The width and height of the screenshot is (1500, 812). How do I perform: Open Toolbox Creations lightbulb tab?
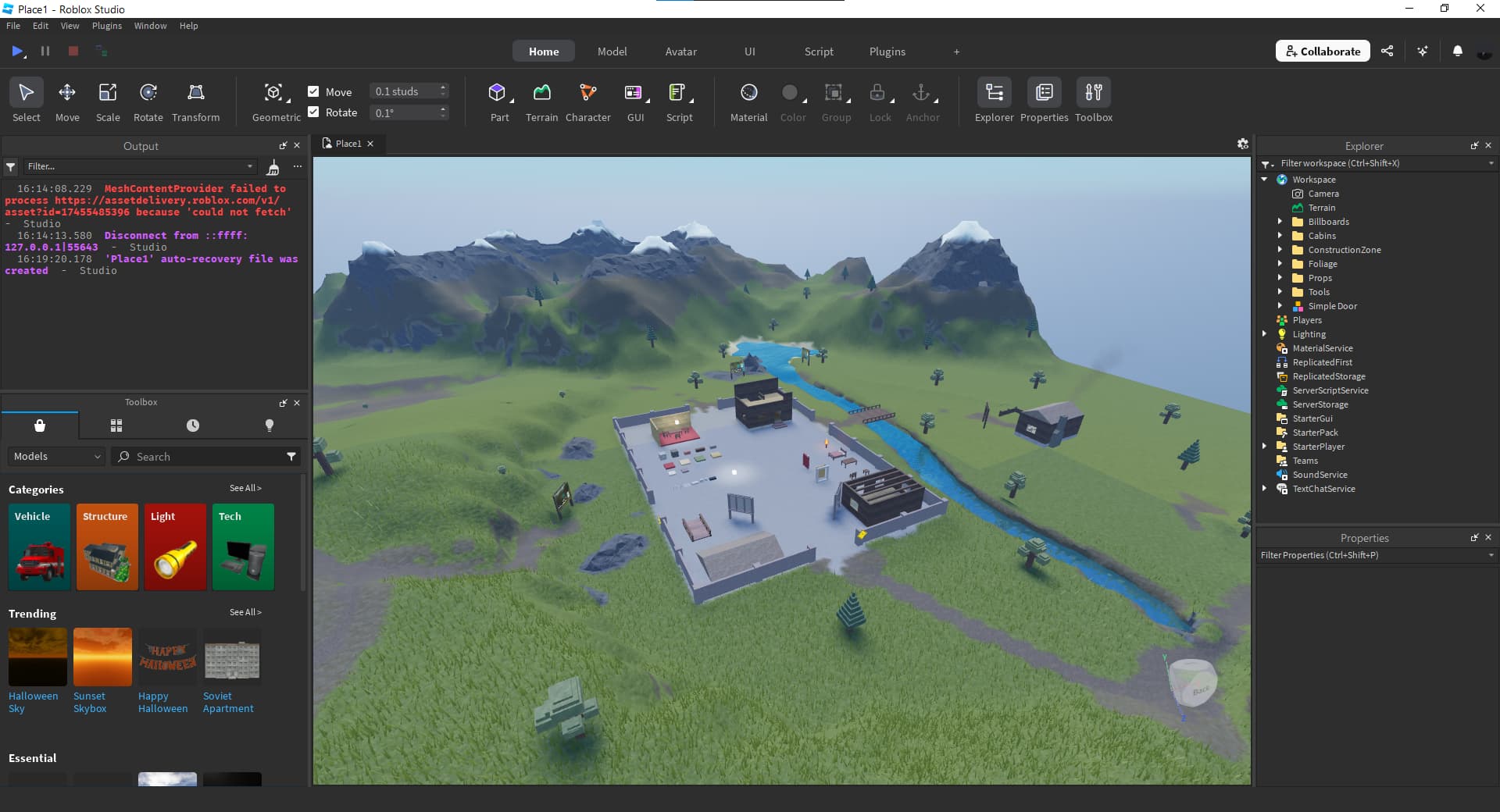270,426
